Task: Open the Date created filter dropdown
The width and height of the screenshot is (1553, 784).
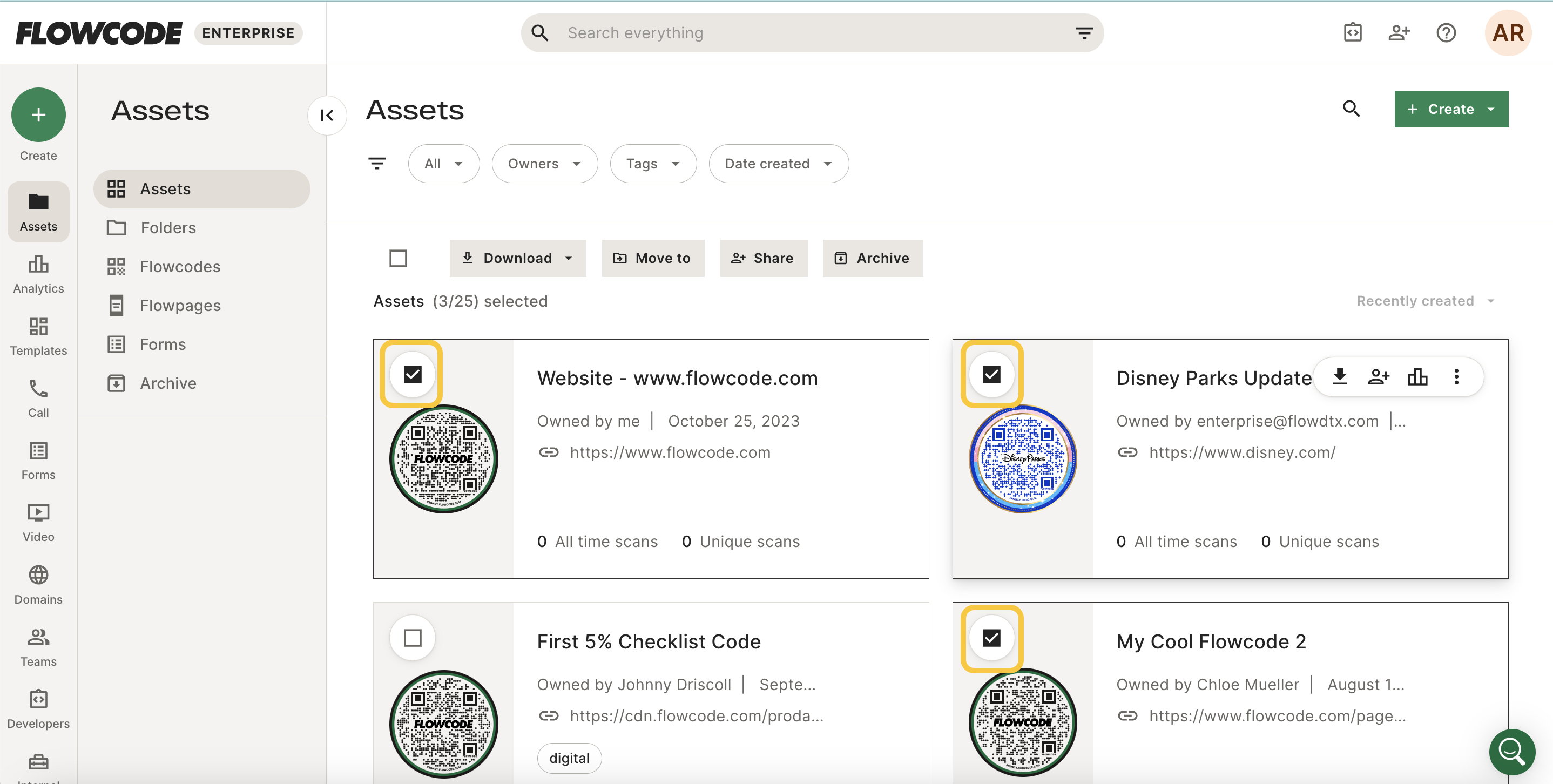Action: coord(778,163)
